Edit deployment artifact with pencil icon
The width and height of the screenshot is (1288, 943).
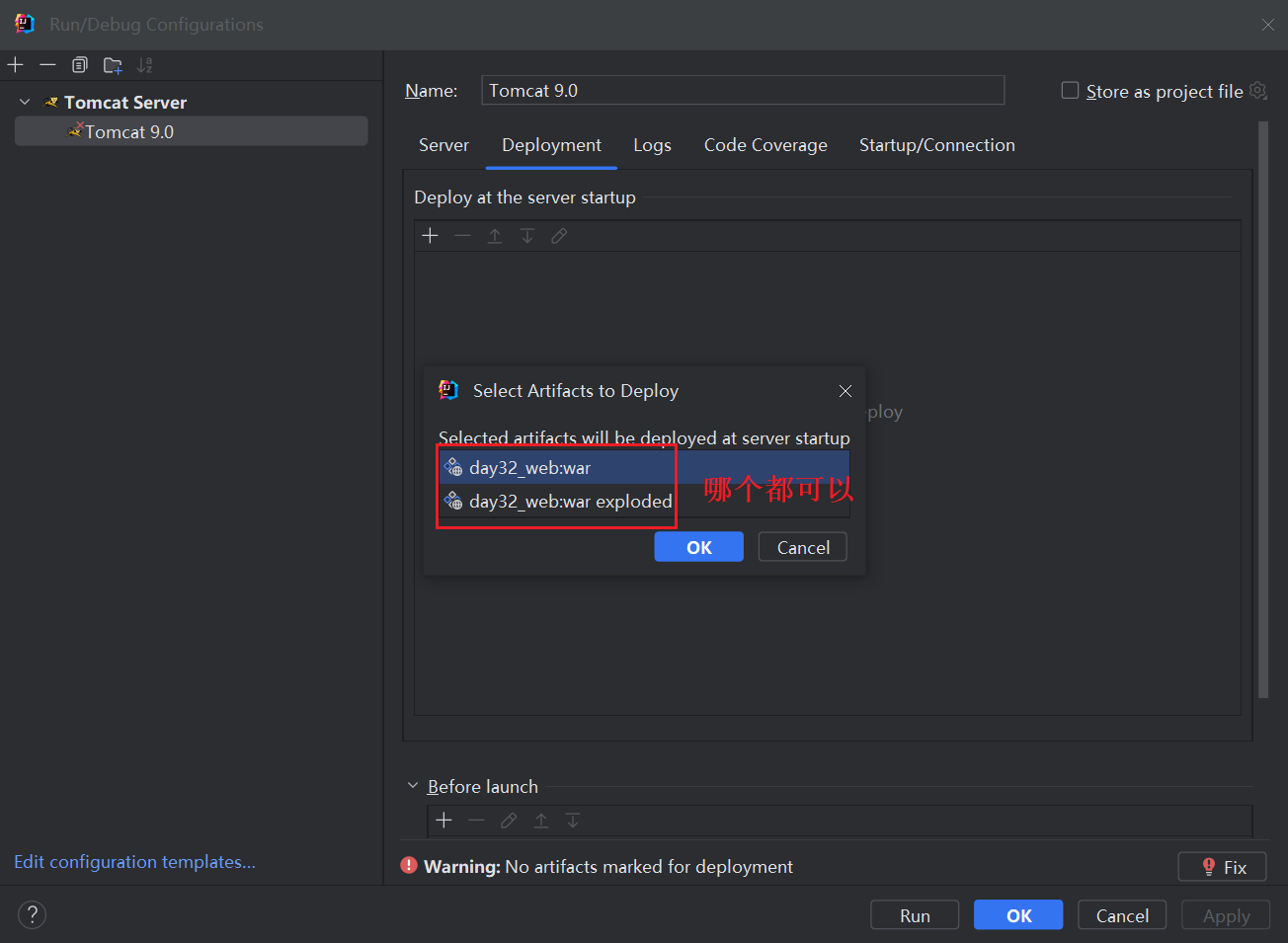click(559, 236)
